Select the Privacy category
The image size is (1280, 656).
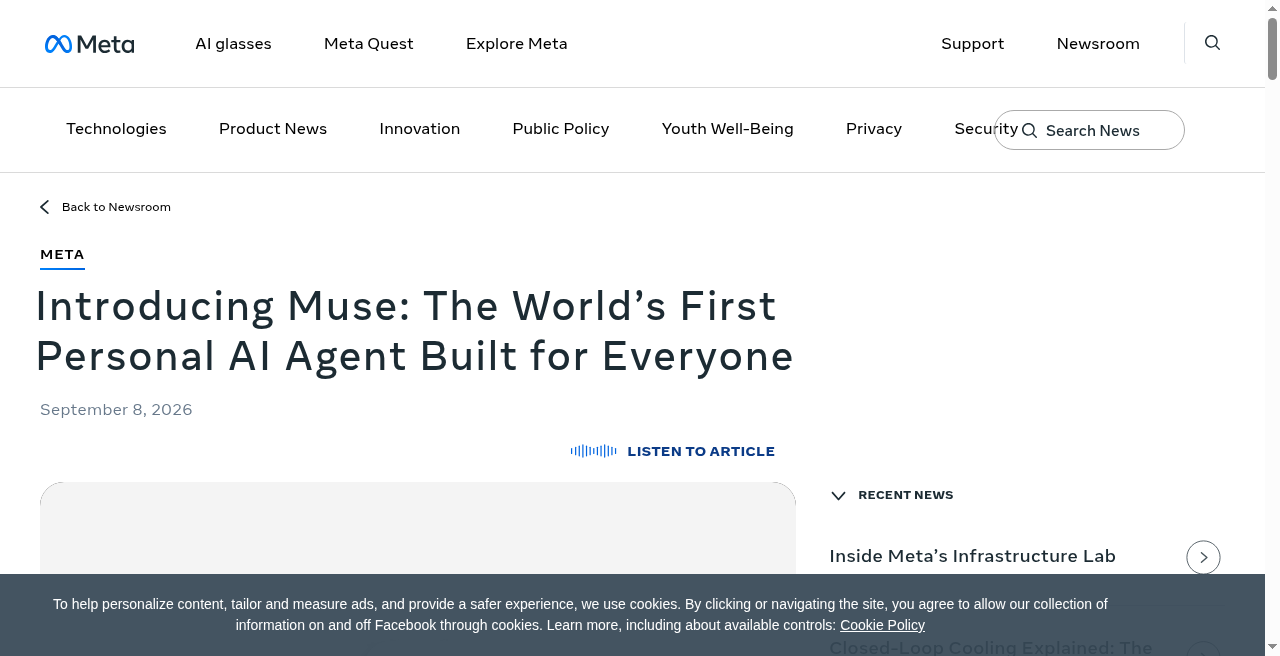874,129
